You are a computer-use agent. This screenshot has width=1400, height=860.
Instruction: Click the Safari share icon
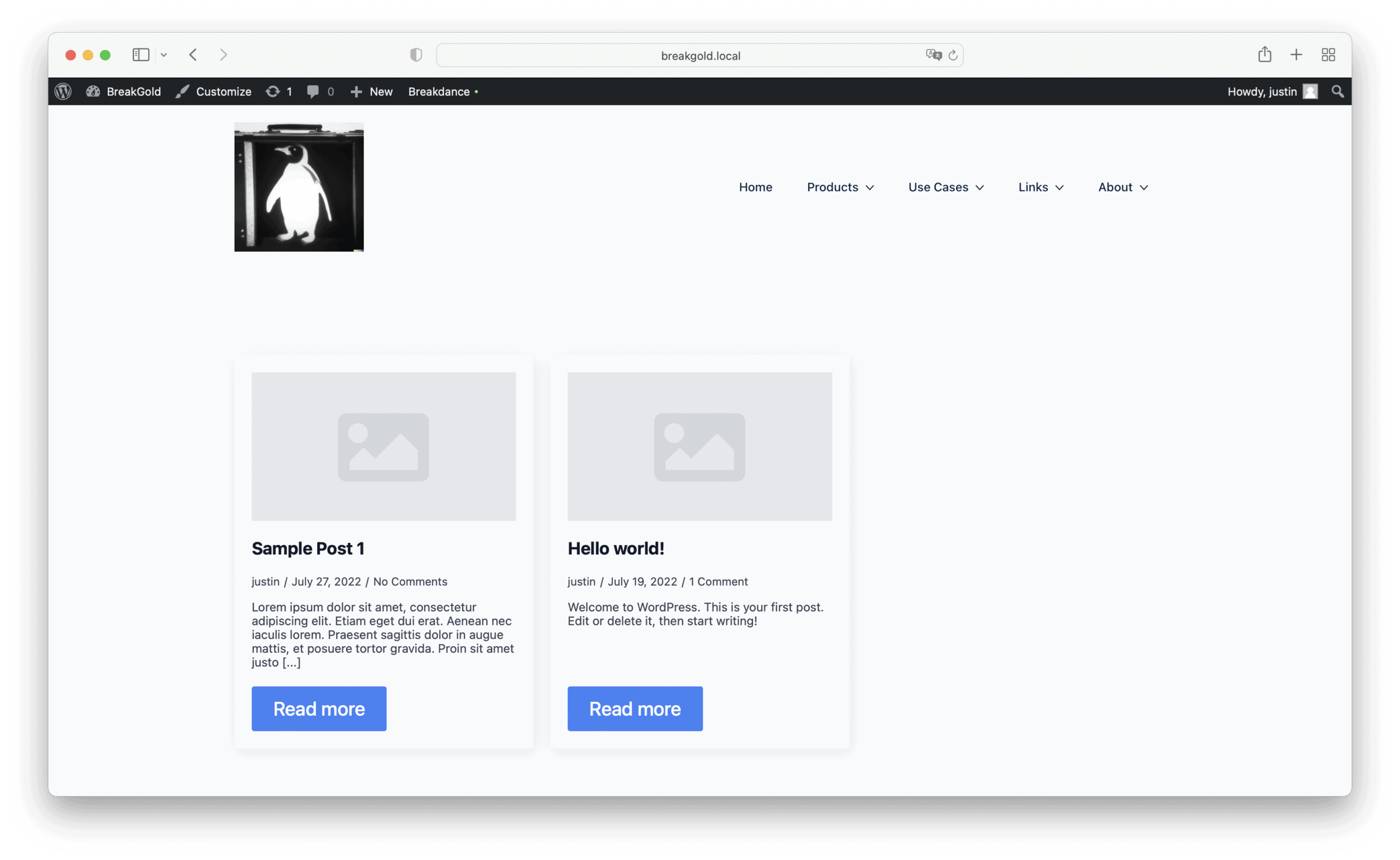(x=1264, y=55)
